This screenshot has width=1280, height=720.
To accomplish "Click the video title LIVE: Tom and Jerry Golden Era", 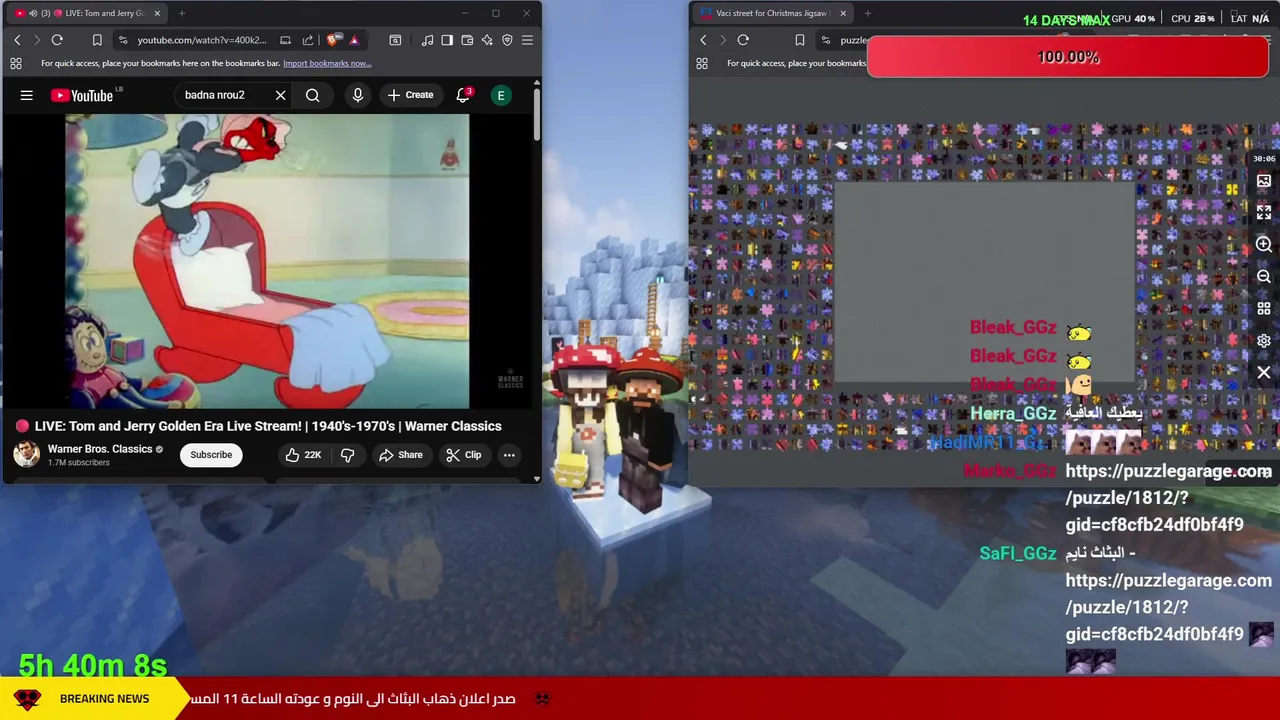I will coord(268,426).
